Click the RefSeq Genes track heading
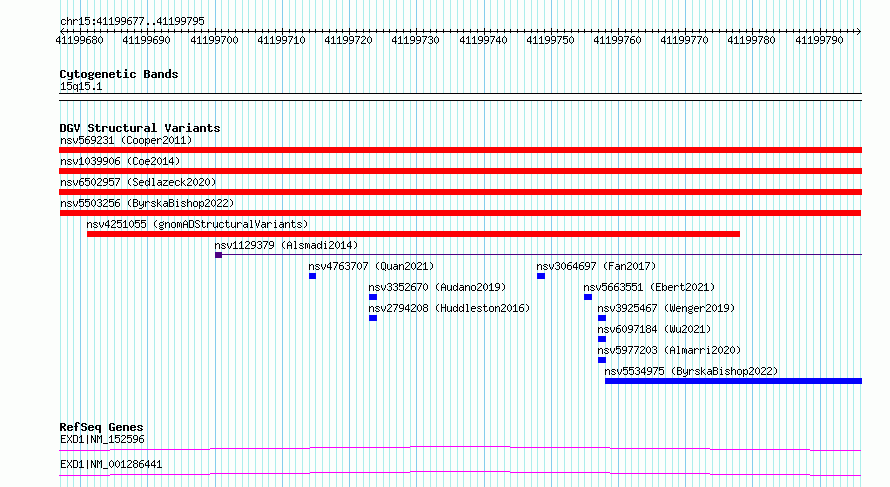 (x=101, y=427)
